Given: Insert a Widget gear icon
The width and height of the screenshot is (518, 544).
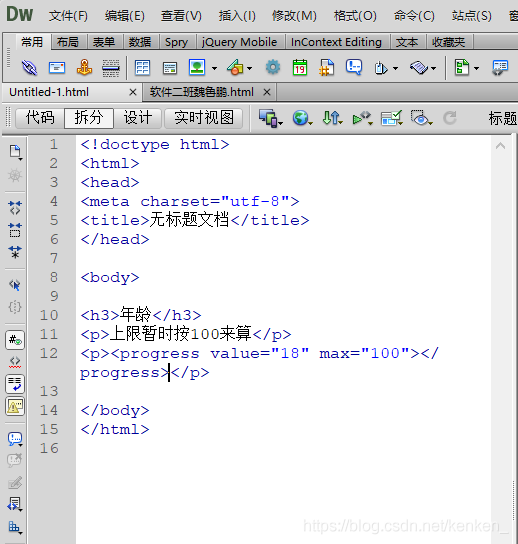Looking at the screenshot, I should point(273,67).
